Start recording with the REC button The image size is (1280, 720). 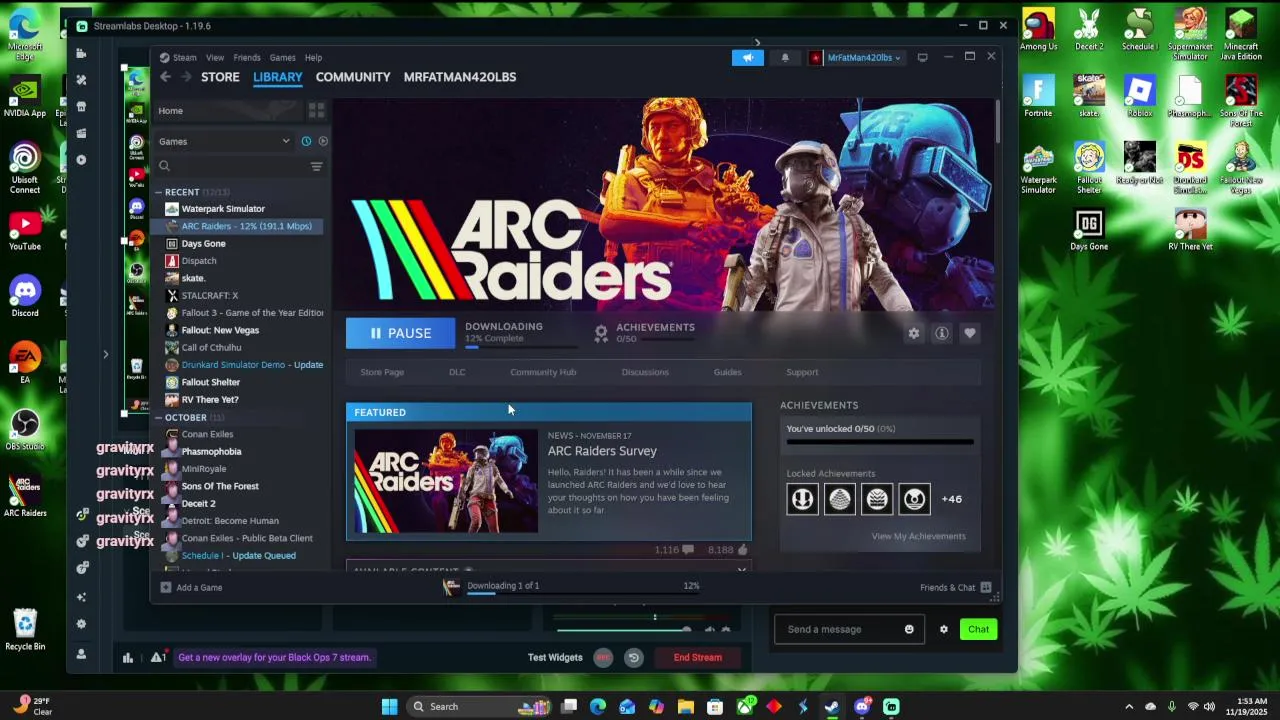point(603,657)
